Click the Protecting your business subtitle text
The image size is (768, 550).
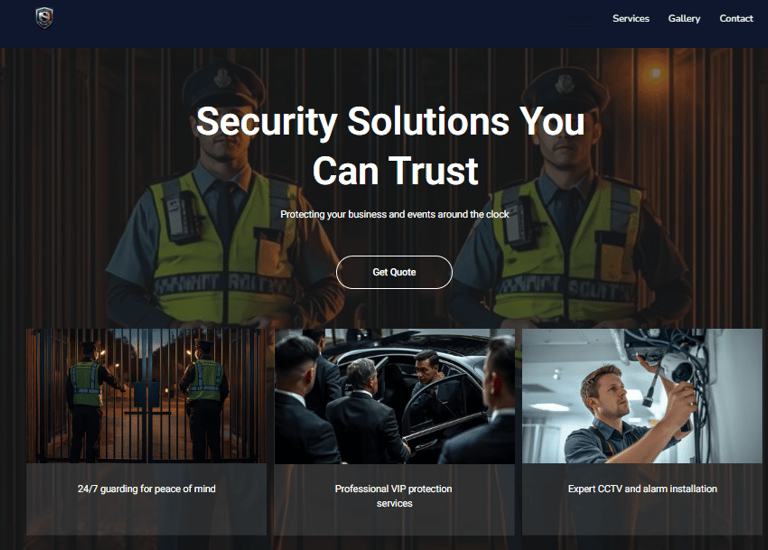pyautogui.click(x=395, y=214)
